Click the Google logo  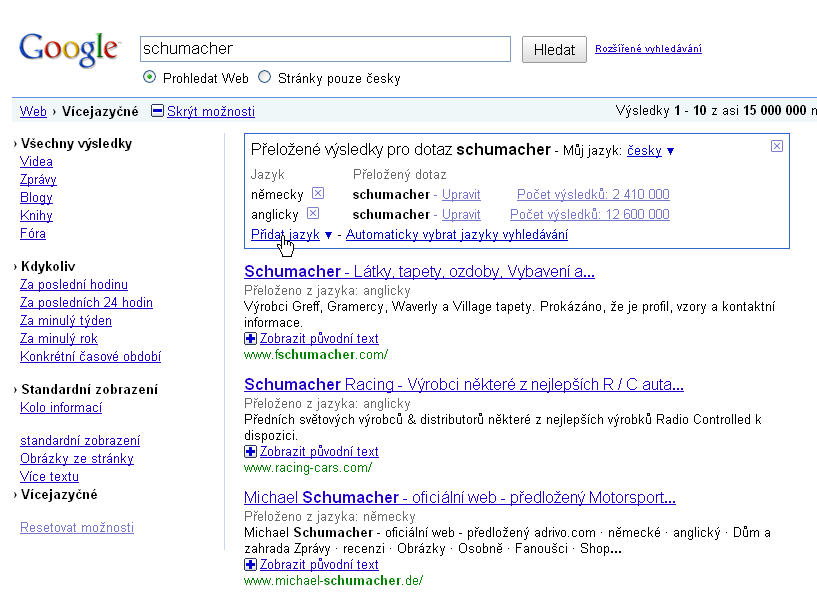70,51
